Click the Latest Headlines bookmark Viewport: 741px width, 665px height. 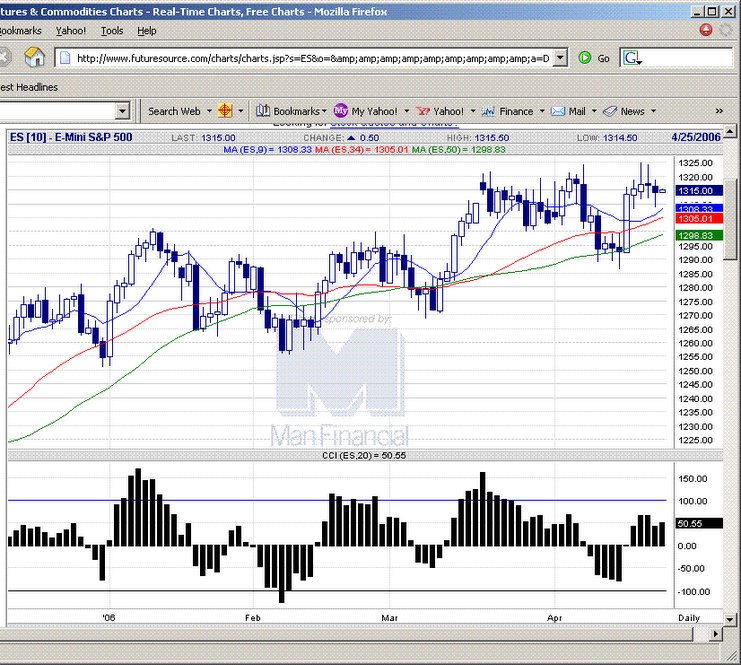[29, 87]
